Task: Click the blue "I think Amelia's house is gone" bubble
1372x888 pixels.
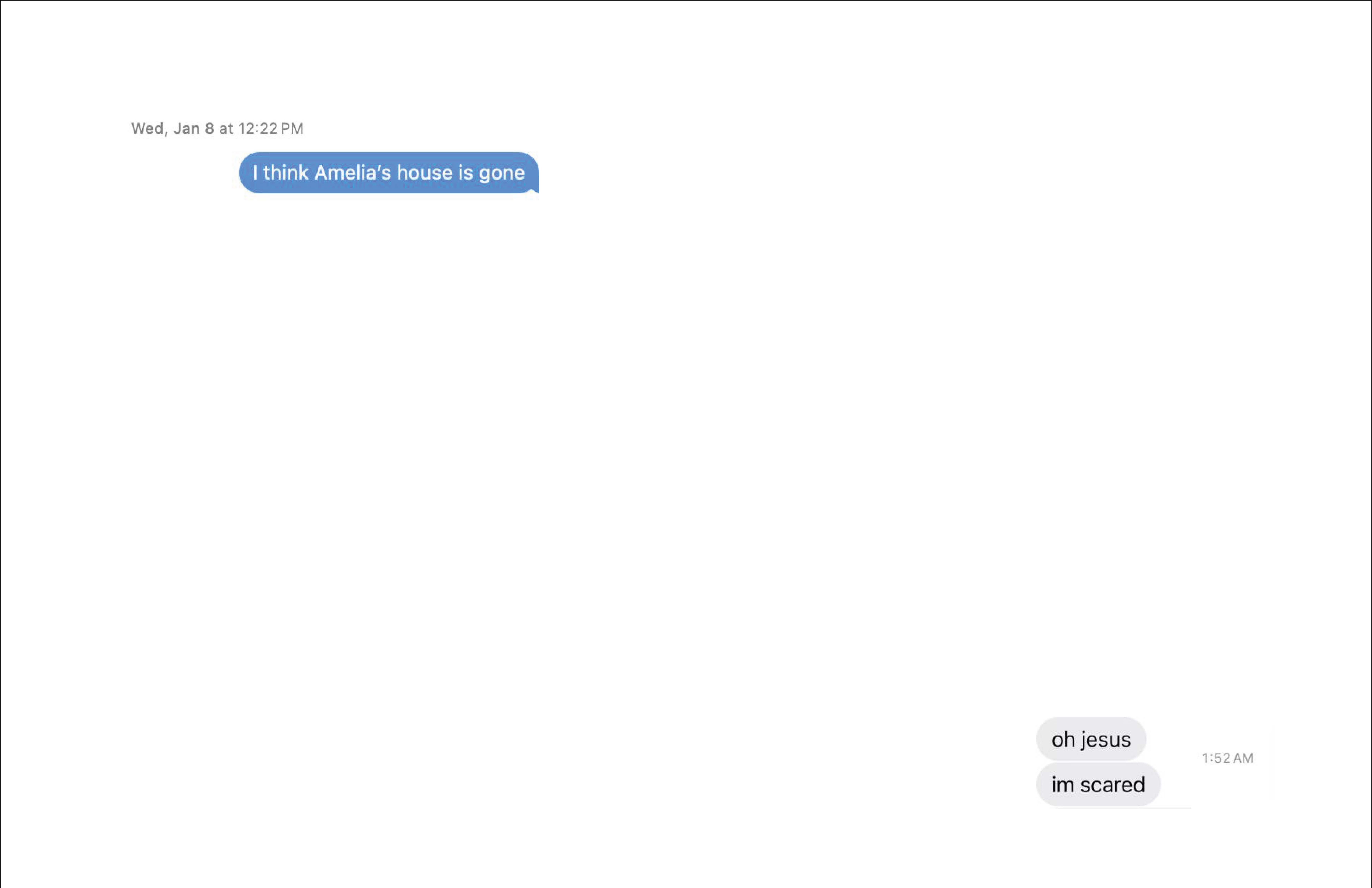Action: pyautogui.click(x=389, y=172)
